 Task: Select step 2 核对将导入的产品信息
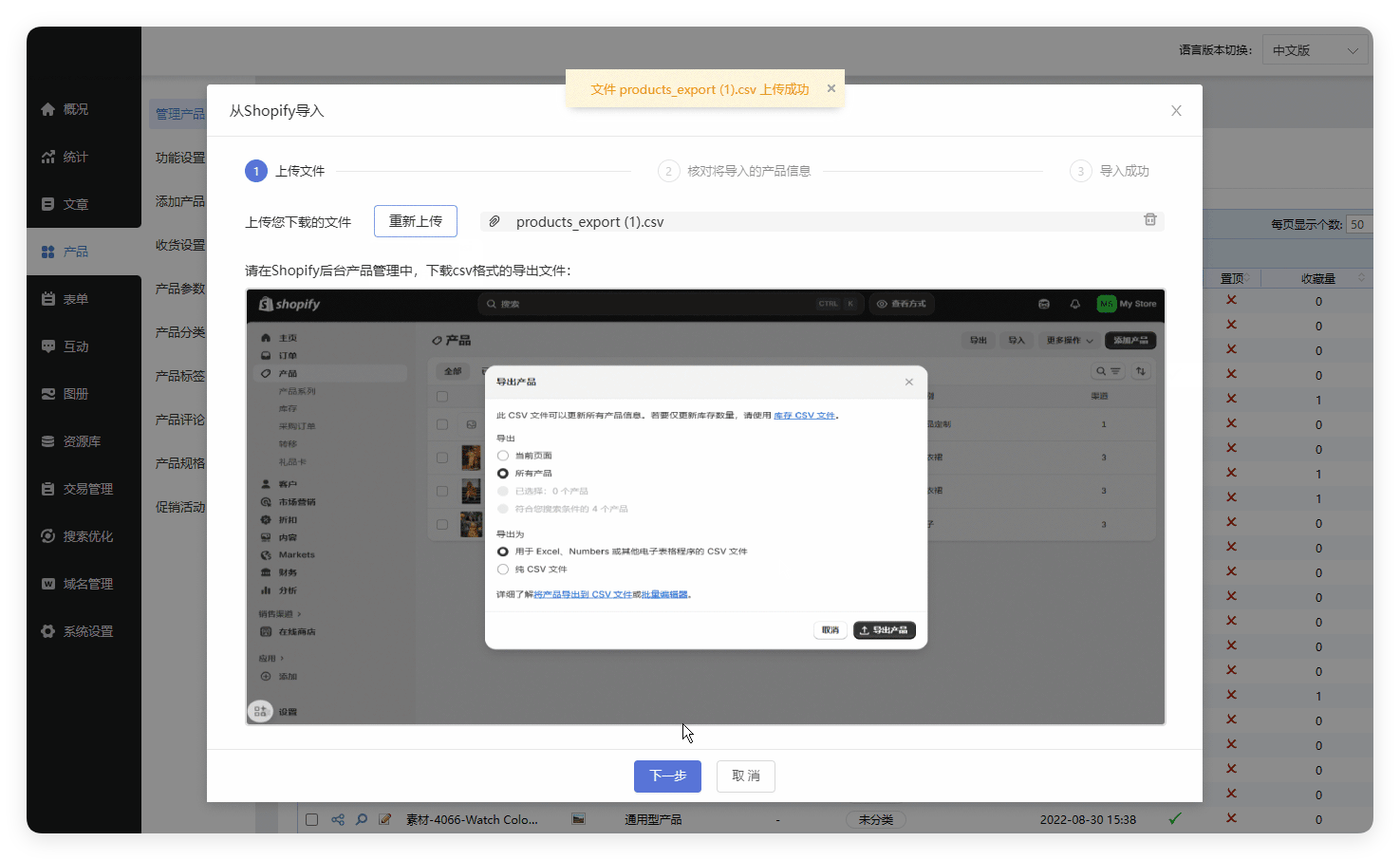pyautogui.click(x=735, y=171)
